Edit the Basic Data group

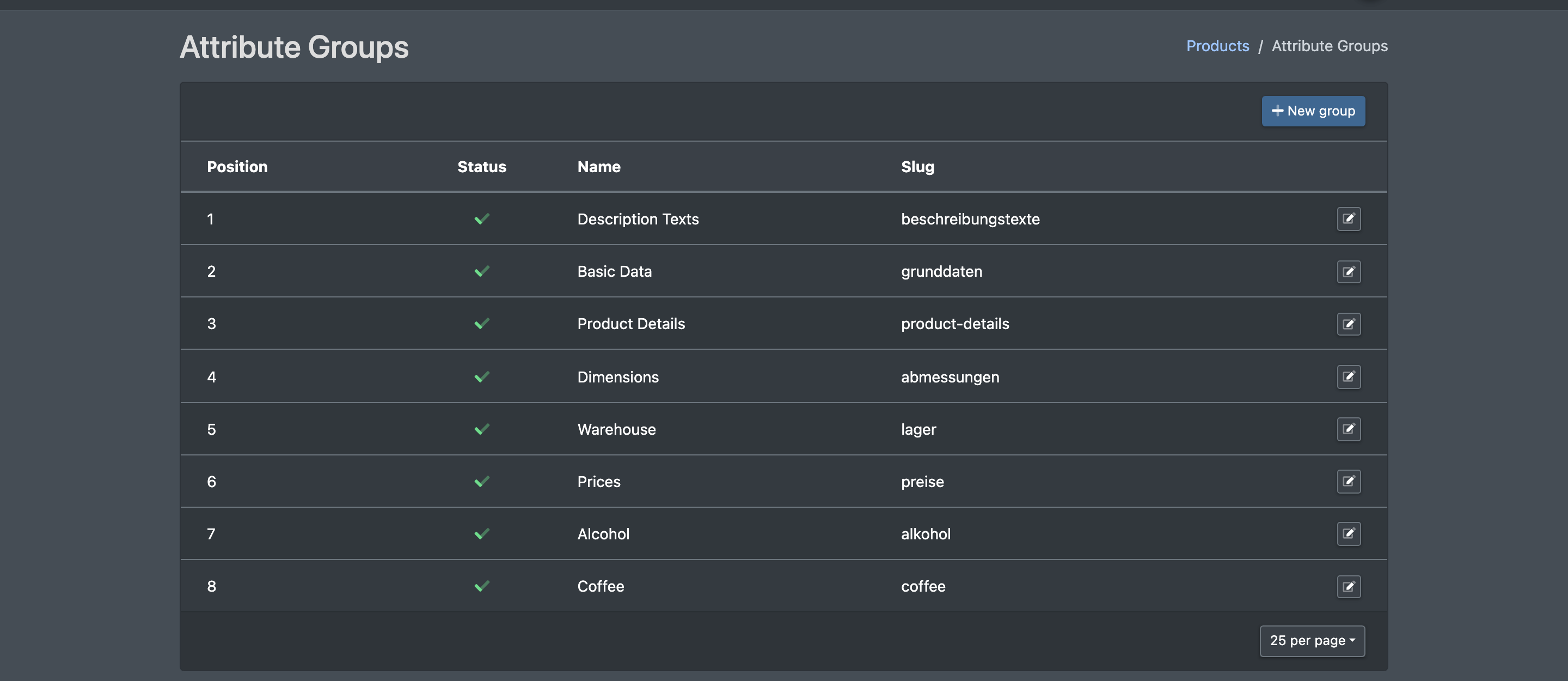coord(1348,271)
